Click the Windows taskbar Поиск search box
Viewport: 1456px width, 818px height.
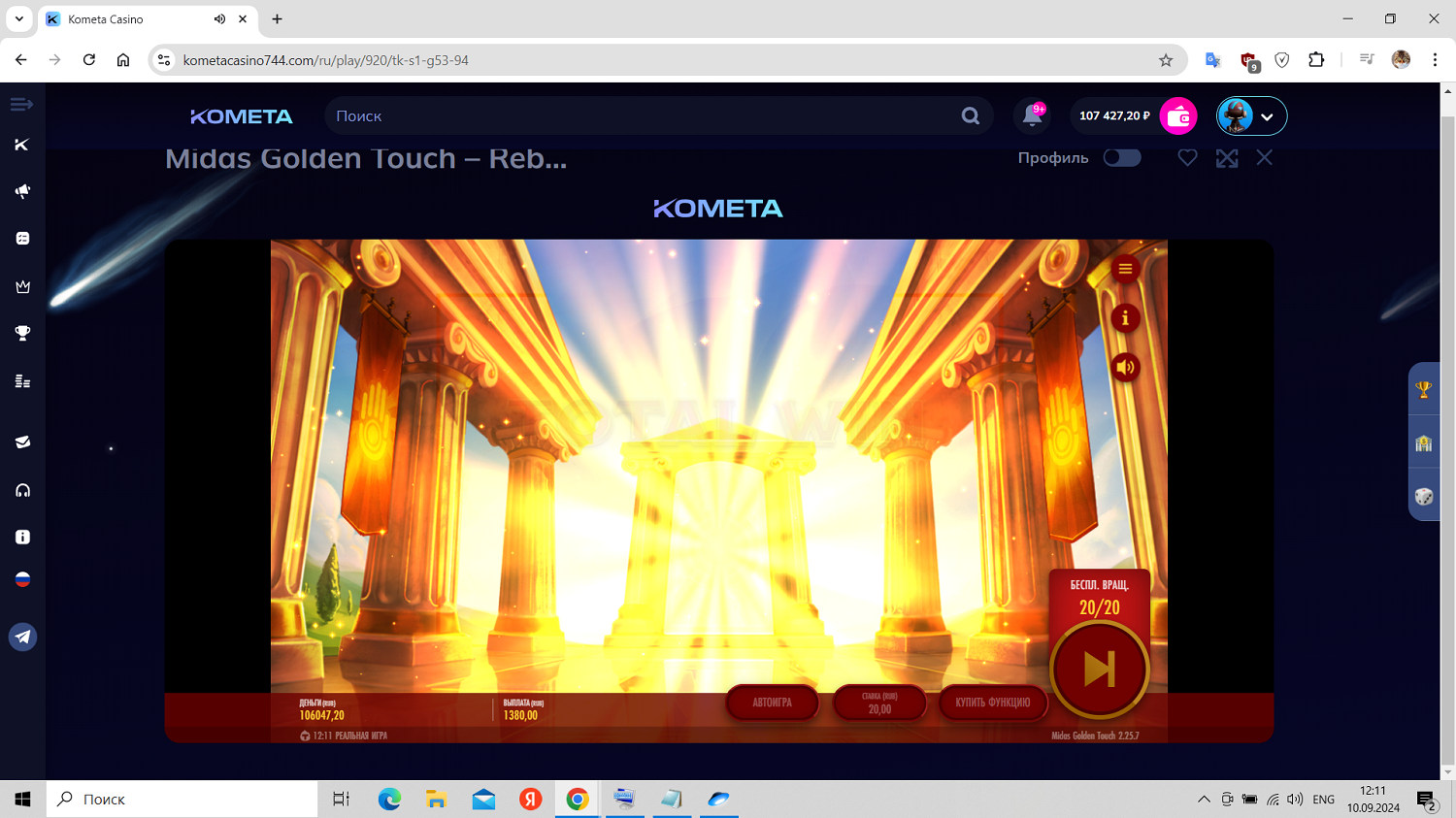tap(182, 800)
